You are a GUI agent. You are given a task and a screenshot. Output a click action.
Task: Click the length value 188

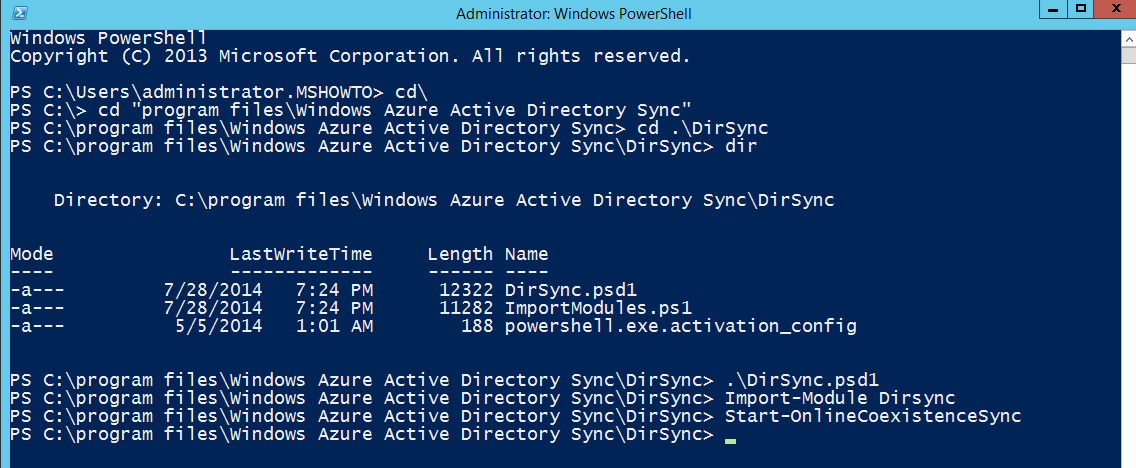pyautogui.click(x=477, y=327)
